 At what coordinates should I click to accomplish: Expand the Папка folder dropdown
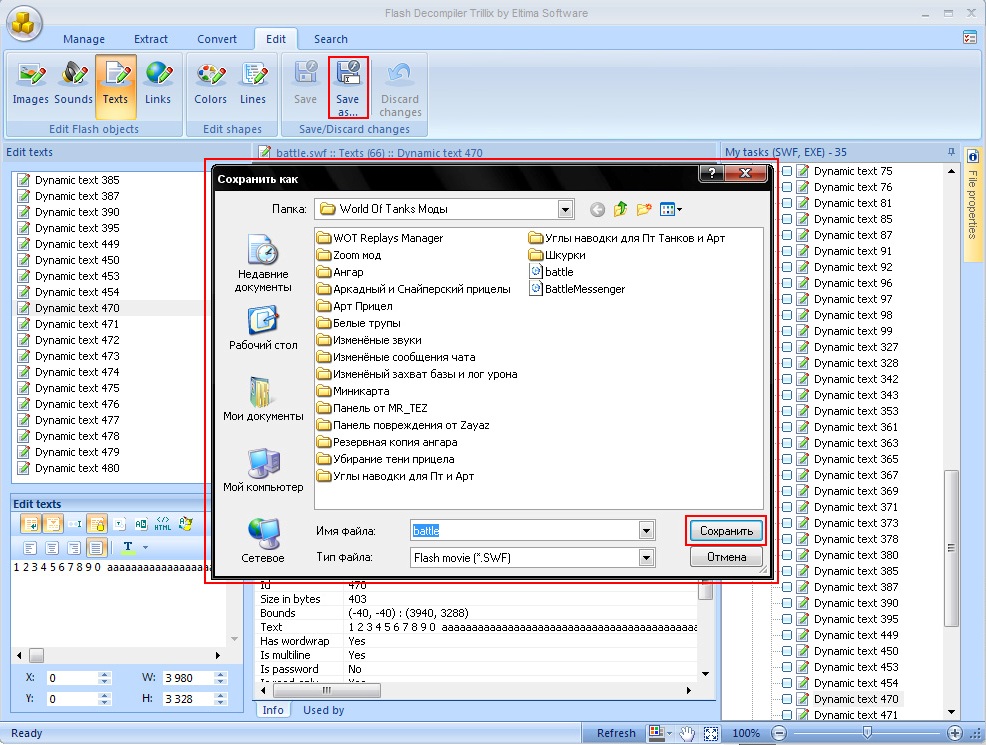click(565, 209)
